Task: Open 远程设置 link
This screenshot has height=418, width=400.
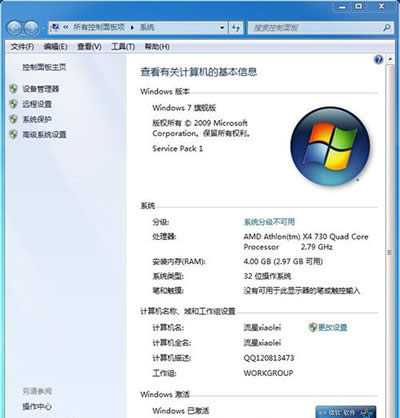Action: (x=37, y=104)
